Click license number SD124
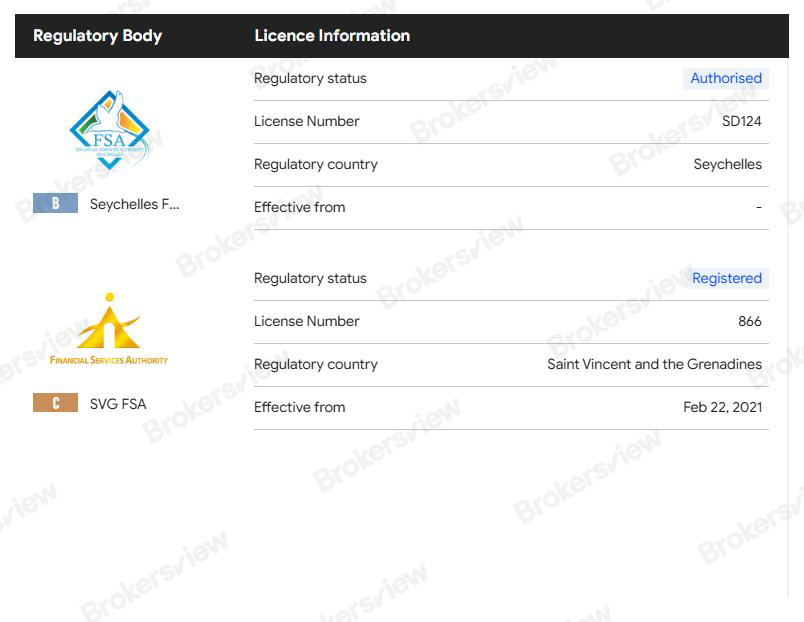Image resolution: width=804 pixels, height=622 pixels. pyautogui.click(x=741, y=121)
